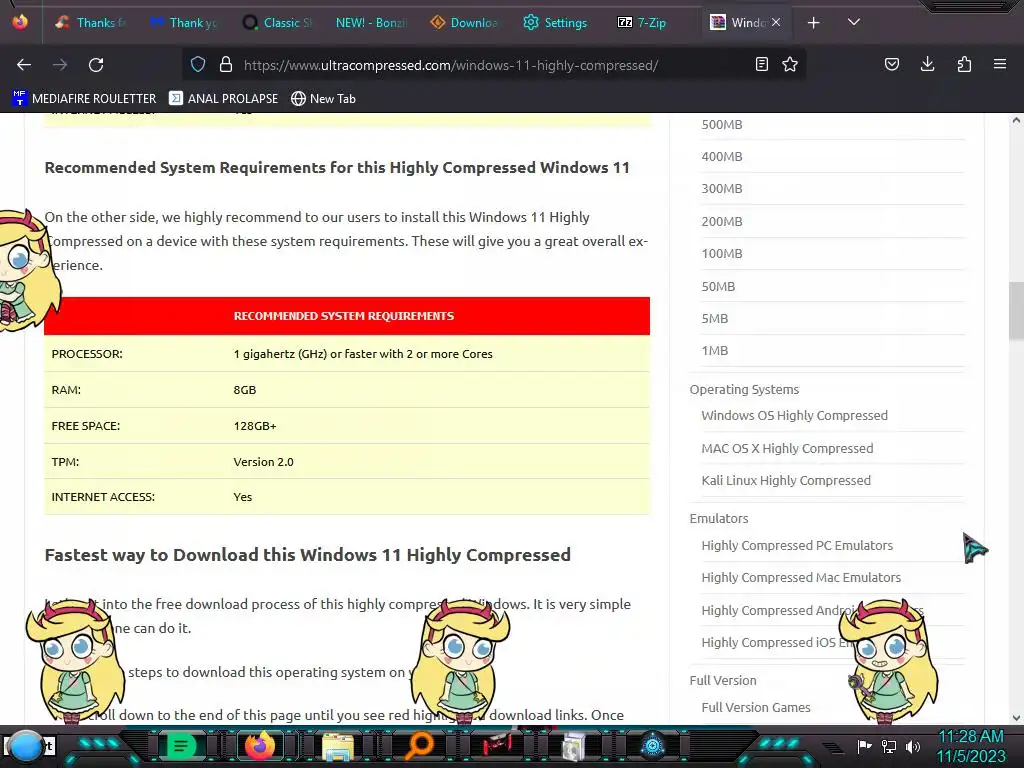The width and height of the screenshot is (1024, 768).
Task: Select the '128GB+' free space cell
Action: pyautogui.click(x=255, y=426)
